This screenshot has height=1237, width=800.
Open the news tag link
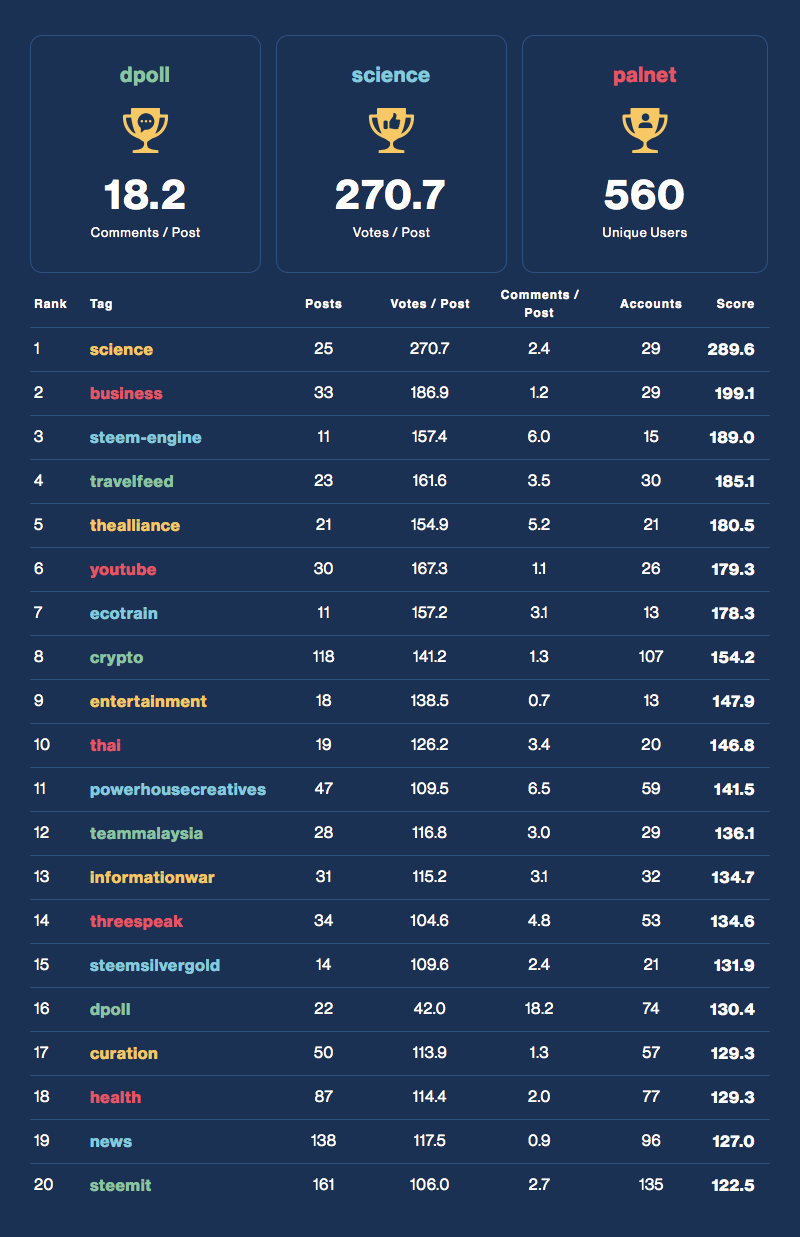pyautogui.click(x=111, y=1141)
